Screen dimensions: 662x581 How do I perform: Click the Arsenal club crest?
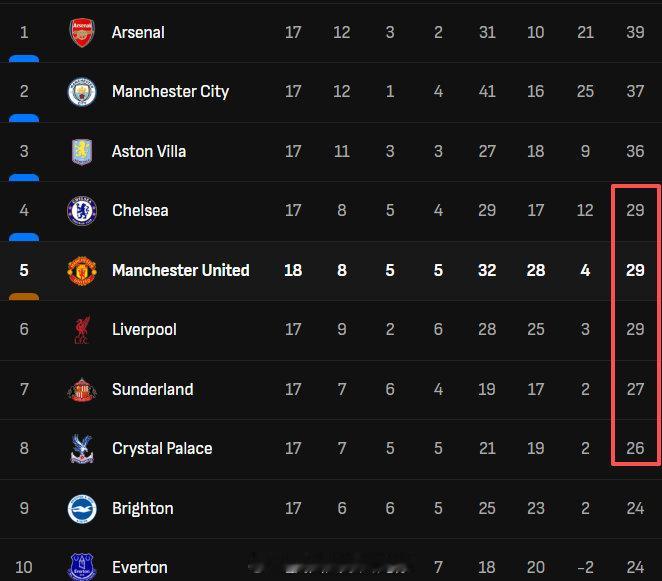click(81, 32)
